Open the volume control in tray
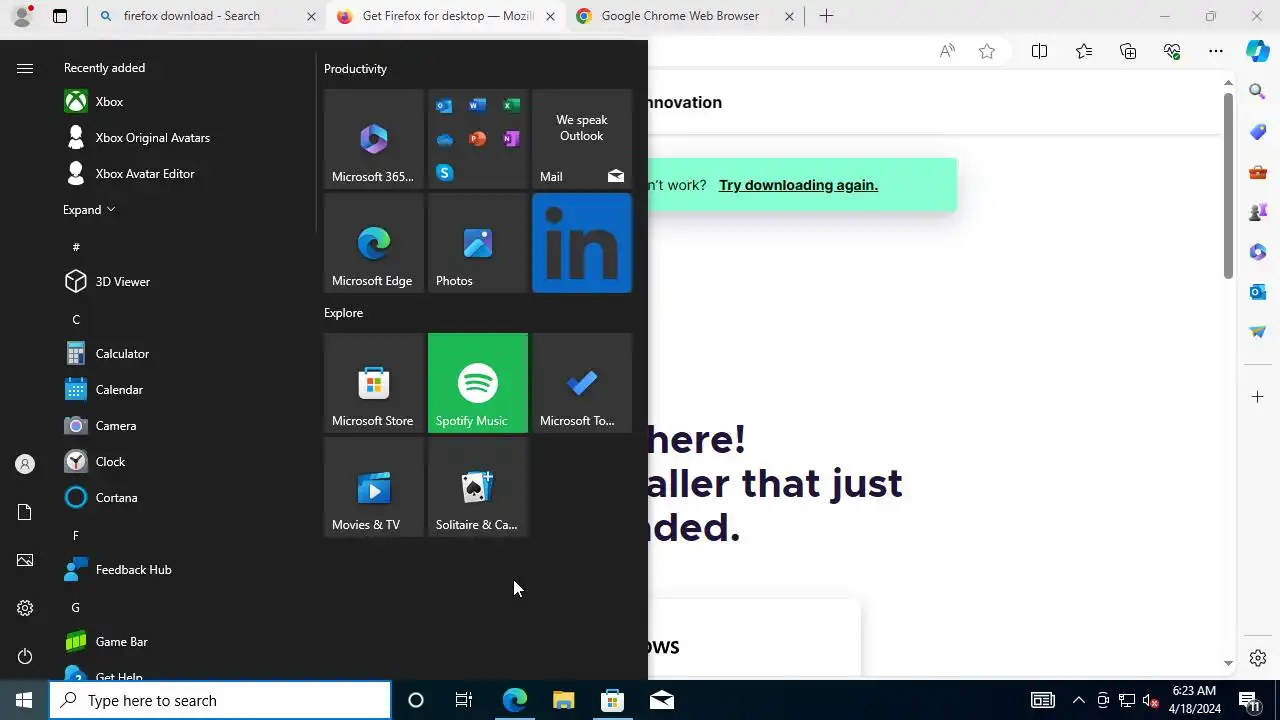 pyautogui.click(x=1150, y=700)
